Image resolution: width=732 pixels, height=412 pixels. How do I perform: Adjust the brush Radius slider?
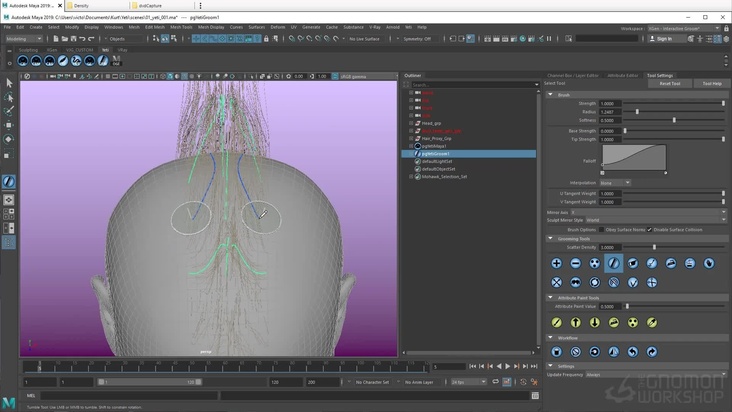pos(637,112)
